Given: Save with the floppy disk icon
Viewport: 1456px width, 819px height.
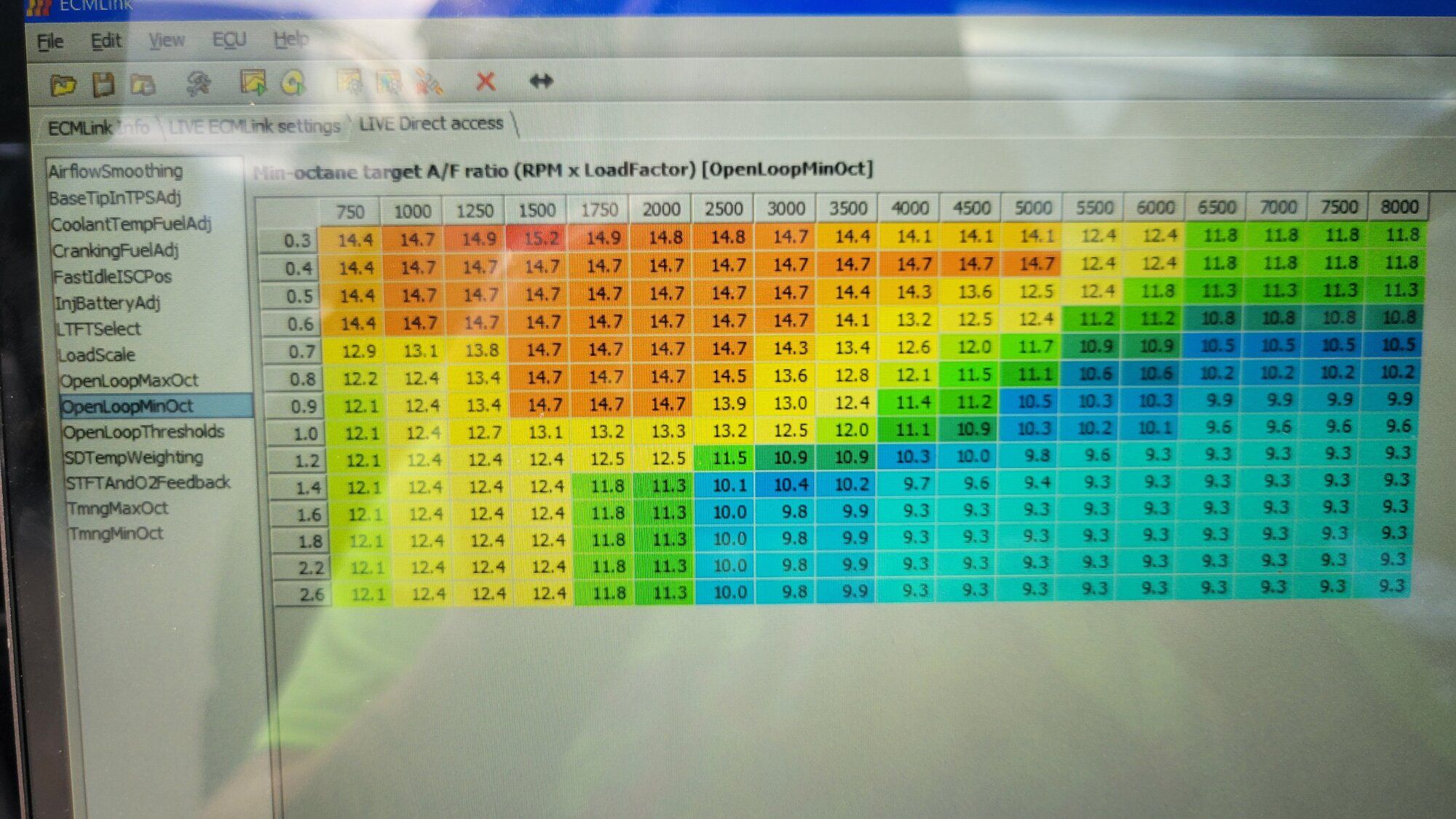Looking at the screenshot, I should (x=103, y=84).
